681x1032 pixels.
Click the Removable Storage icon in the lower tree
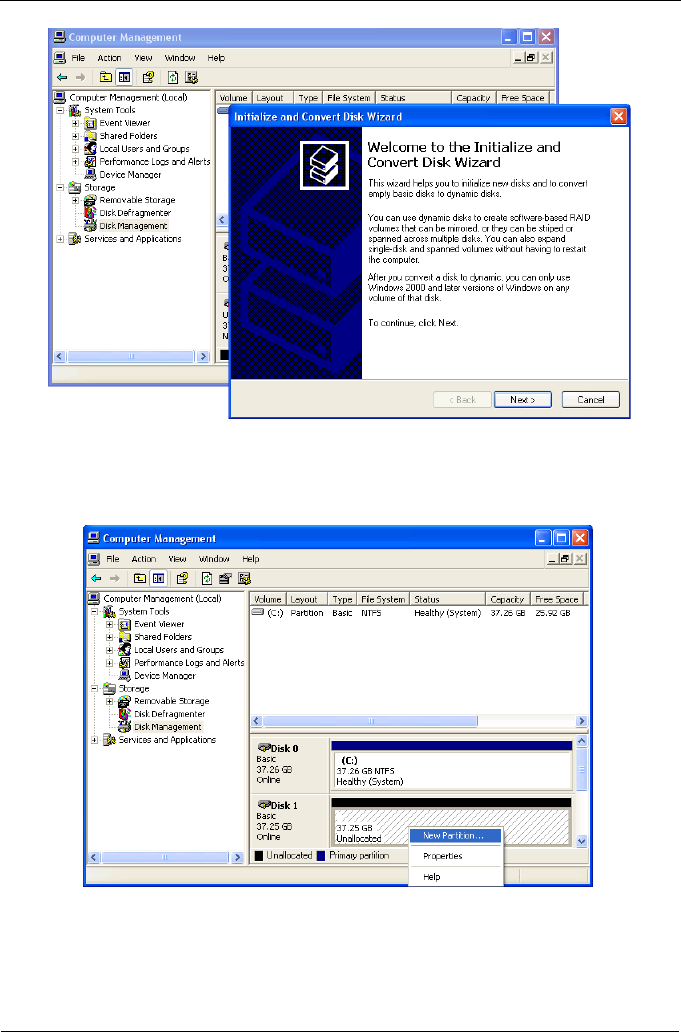pos(124,701)
